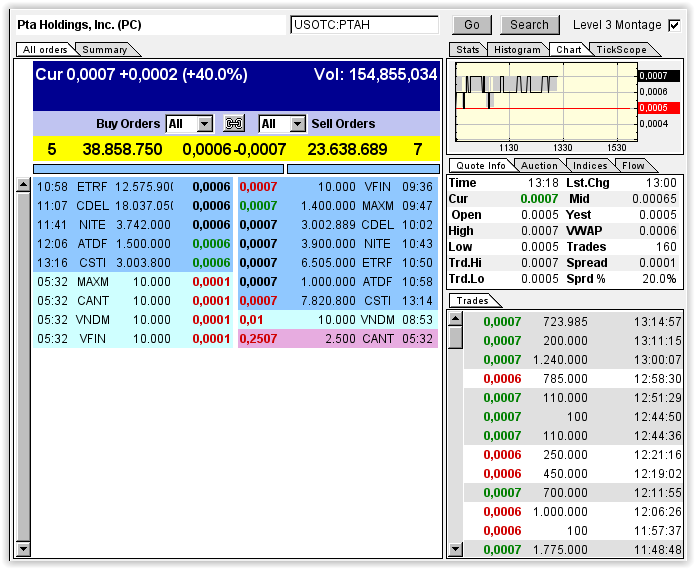Screen dimensions: 695x569
Task: Click the Trades list scrollbar thumb
Action: point(455,338)
